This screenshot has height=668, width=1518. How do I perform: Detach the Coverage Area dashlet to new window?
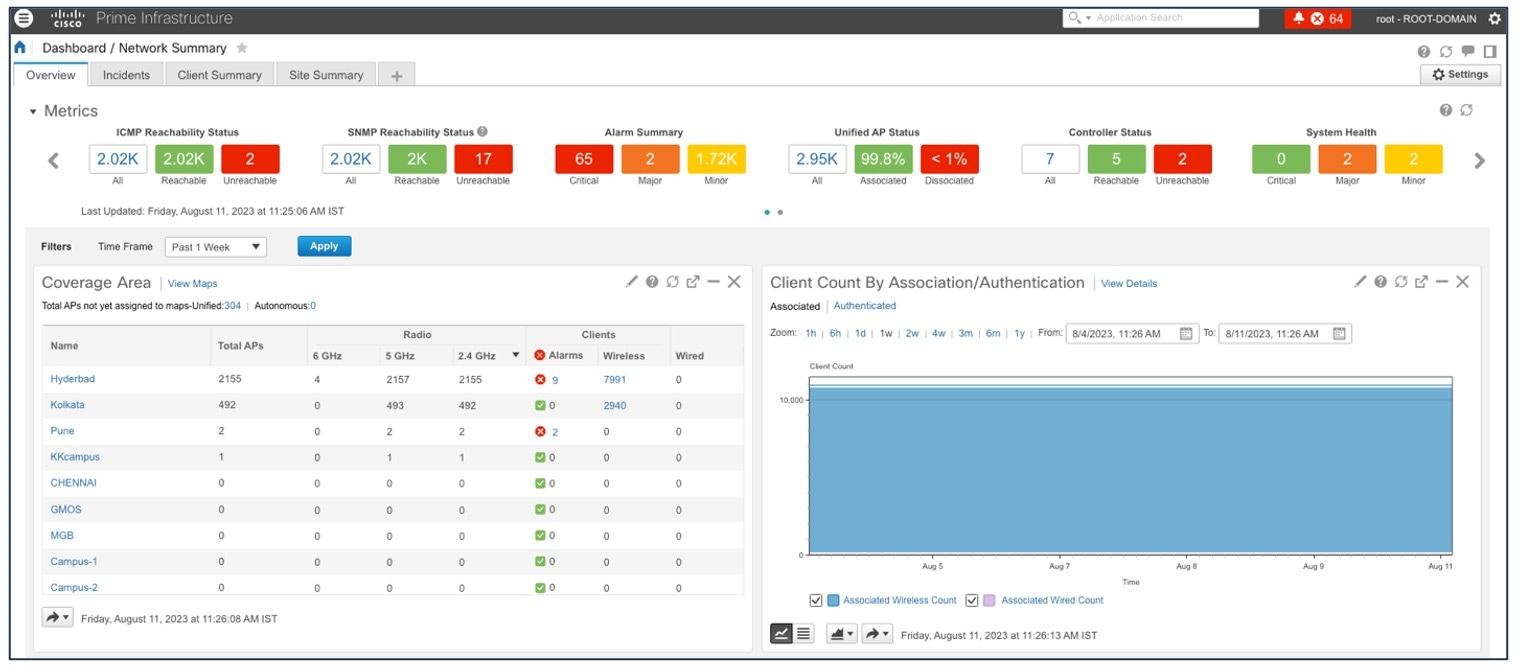point(693,282)
